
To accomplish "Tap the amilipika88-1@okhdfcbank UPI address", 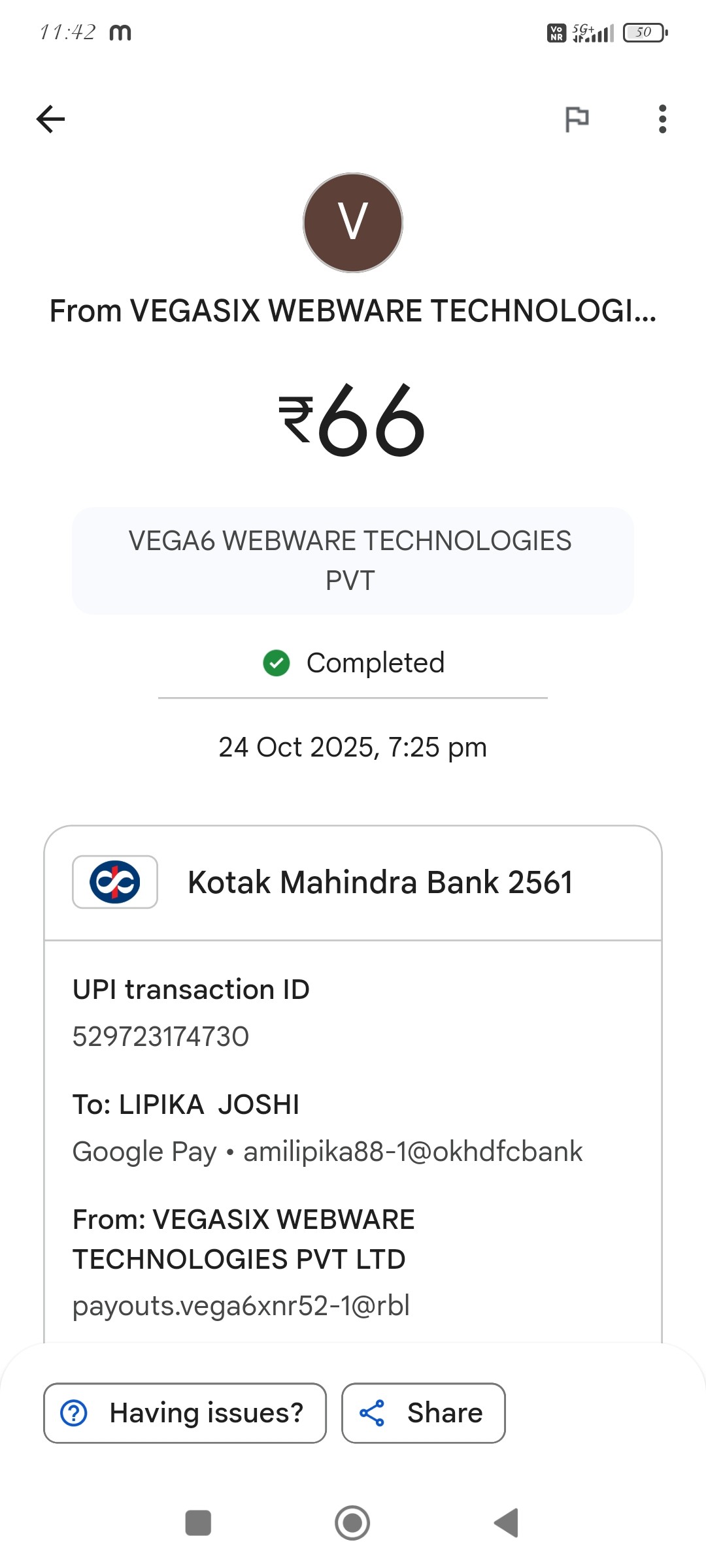I will (x=412, y=1152).
